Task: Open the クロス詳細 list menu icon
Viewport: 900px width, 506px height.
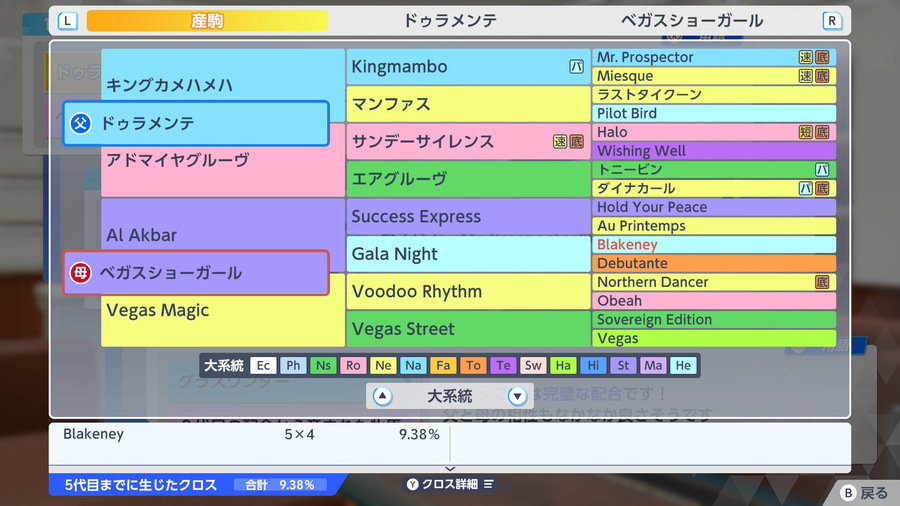Action: [x=488, y=485]
